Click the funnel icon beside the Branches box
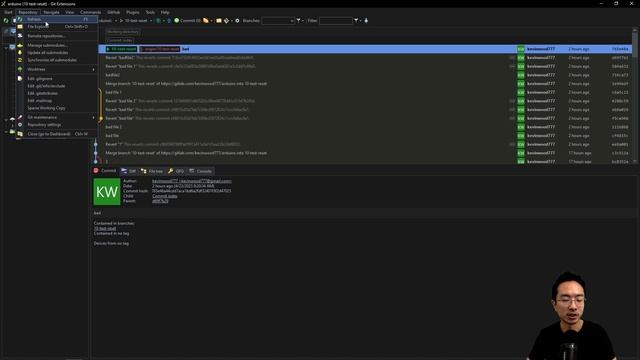Screen dimensions: 640x360 tap(298, 20)
